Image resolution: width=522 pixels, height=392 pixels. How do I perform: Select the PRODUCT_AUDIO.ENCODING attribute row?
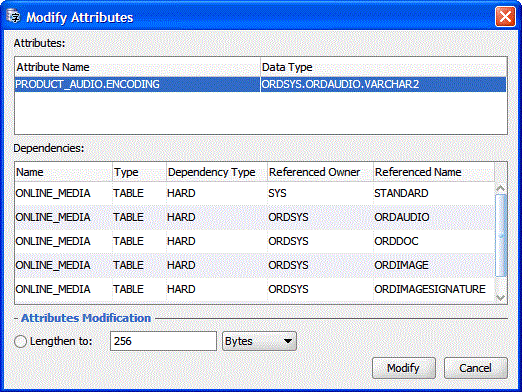coord(260,84)
